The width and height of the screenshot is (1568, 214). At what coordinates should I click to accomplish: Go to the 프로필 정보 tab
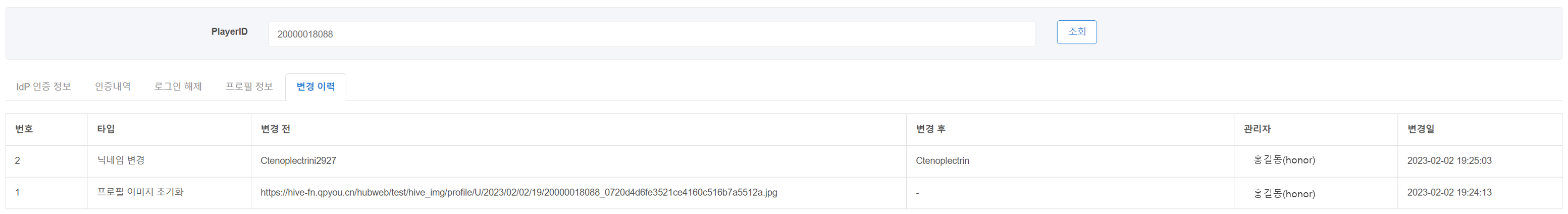point(249,87)
